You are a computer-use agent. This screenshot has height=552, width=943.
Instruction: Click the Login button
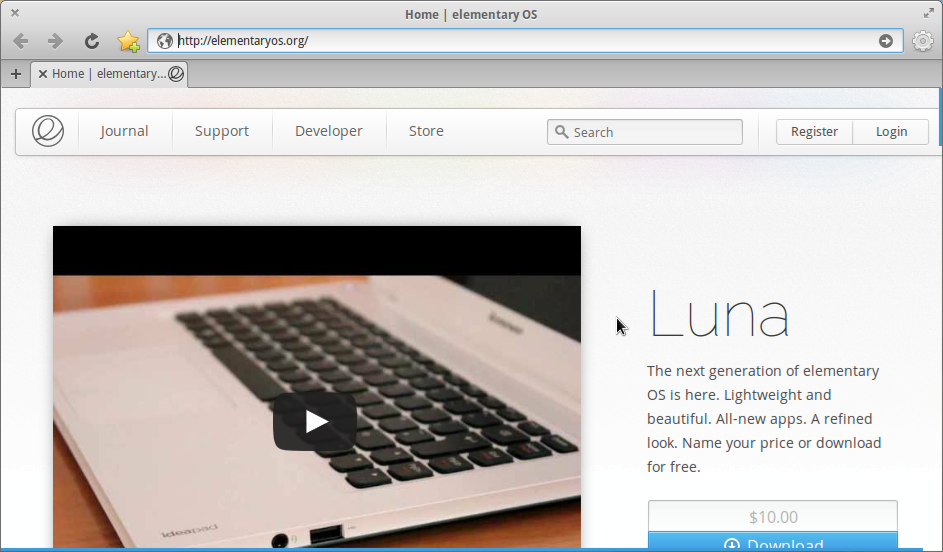(x=891, y=132)
